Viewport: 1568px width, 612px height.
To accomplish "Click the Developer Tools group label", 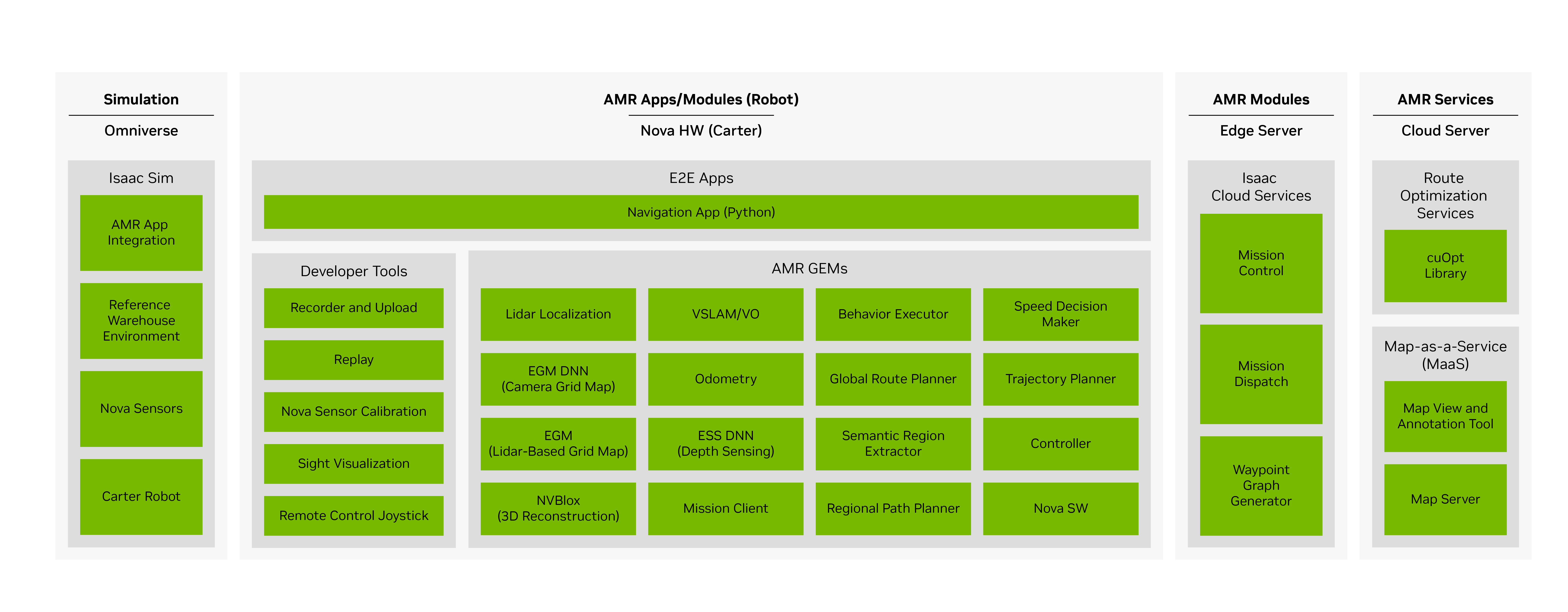I will point(354,271).
